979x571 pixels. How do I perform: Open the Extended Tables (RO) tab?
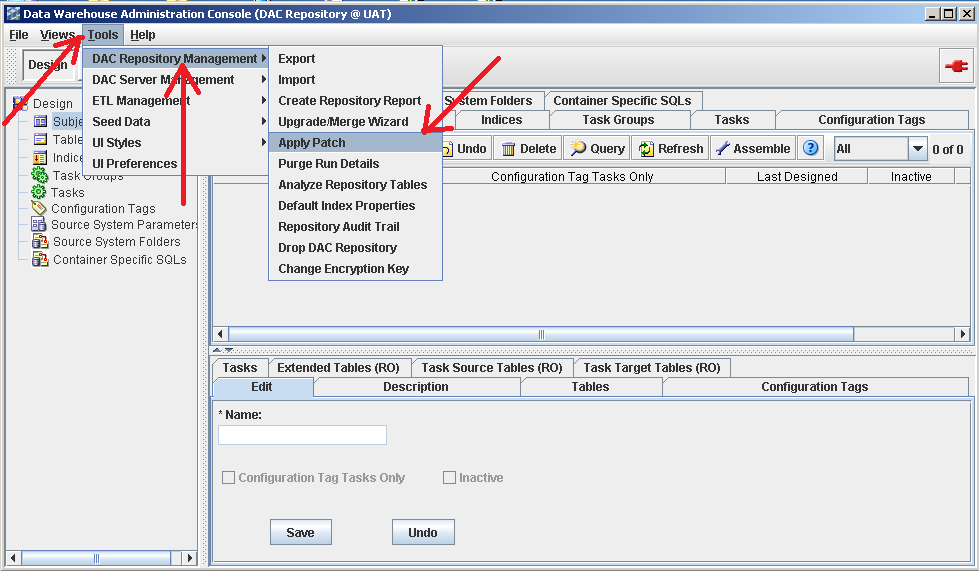(x=338, y=368)
